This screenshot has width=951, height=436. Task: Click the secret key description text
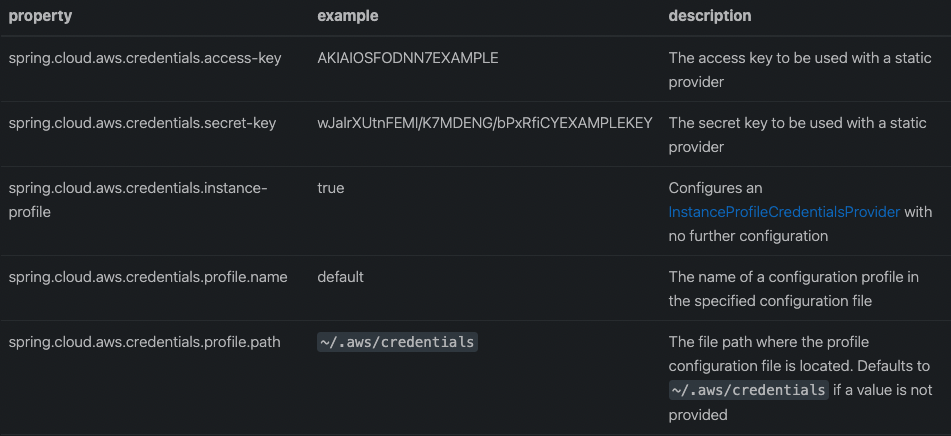pos(798,135)
